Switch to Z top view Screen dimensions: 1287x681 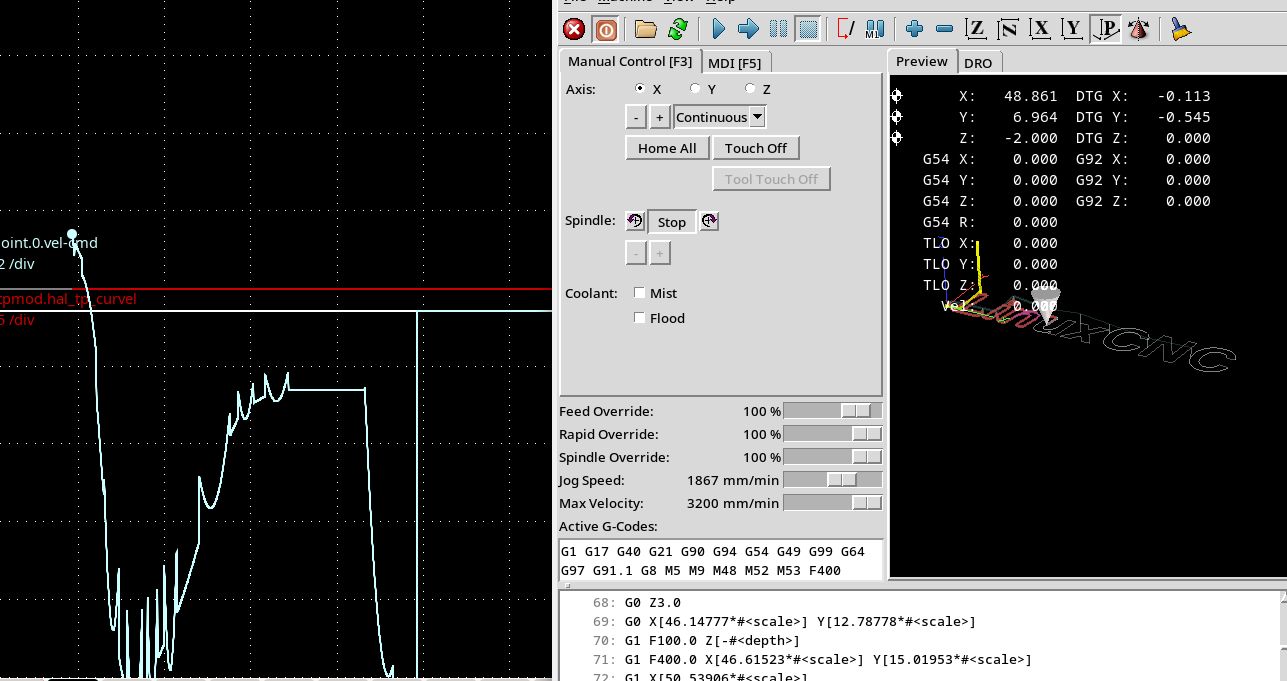point(977,29)
